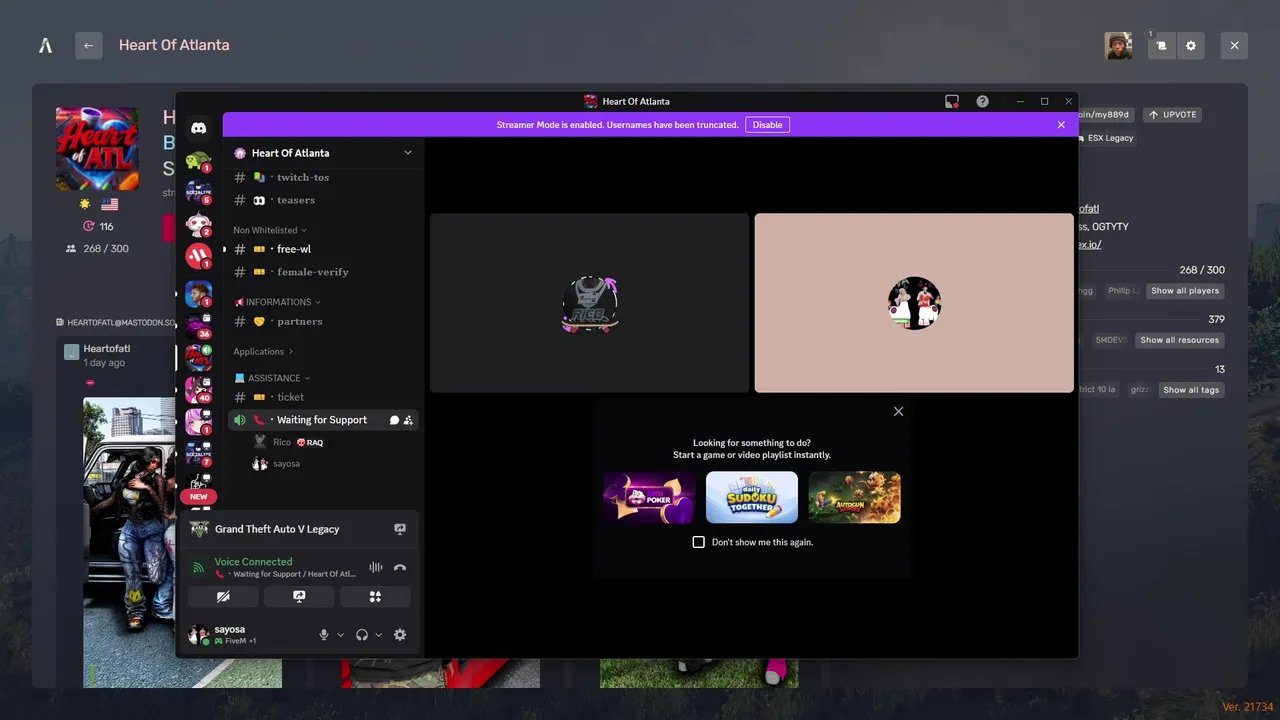Click the Voice Connected status text

253,562
